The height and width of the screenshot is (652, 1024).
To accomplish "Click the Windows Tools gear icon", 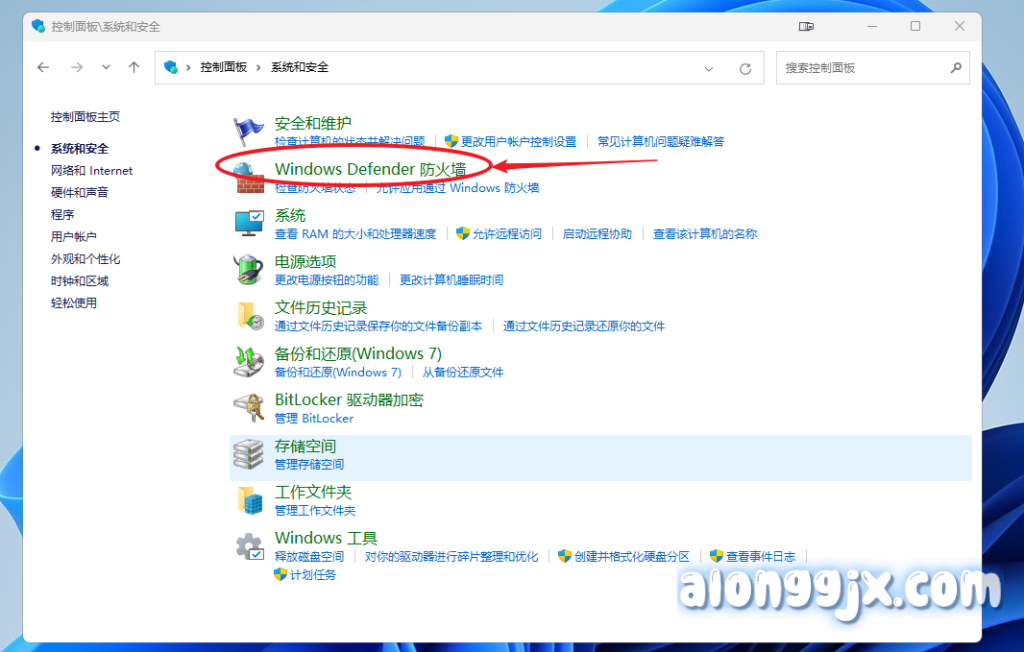I will (248, 546).
